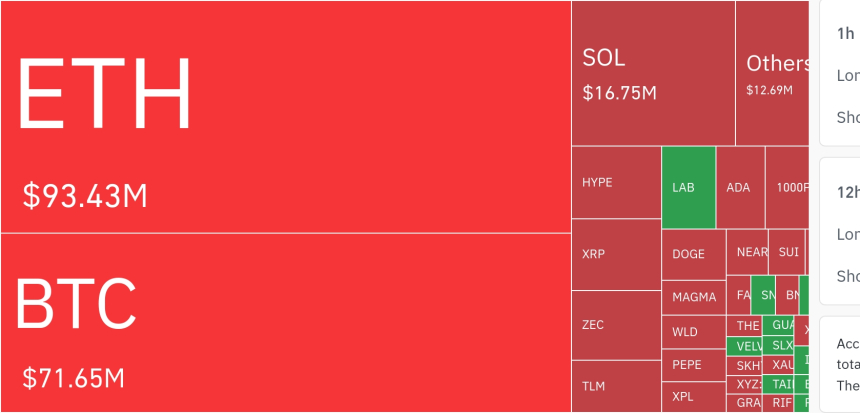Select the MAGMA tile
The image size is (860, 413).
pos(694,297)
